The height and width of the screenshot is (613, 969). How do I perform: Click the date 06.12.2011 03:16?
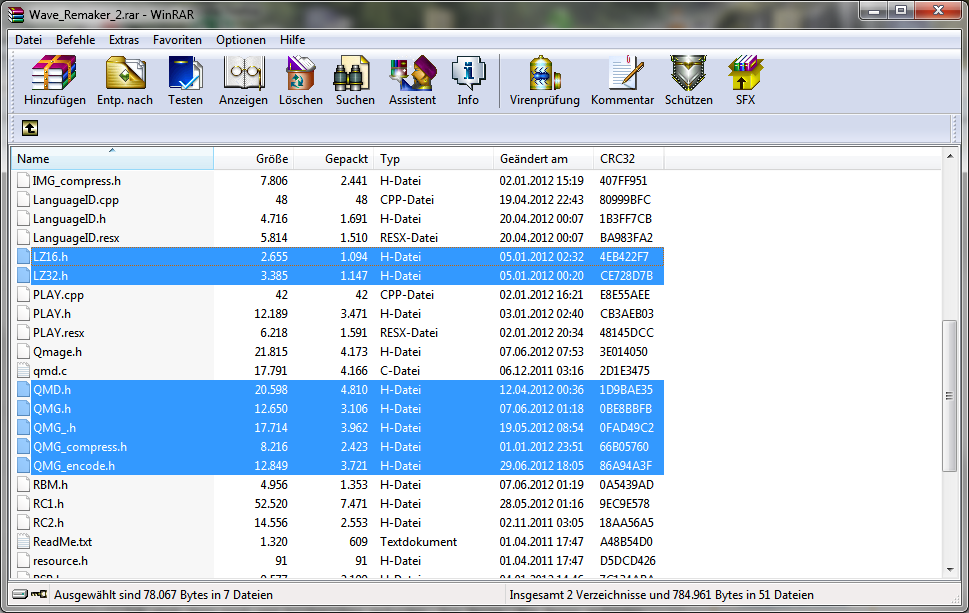(x=541, y=371)
